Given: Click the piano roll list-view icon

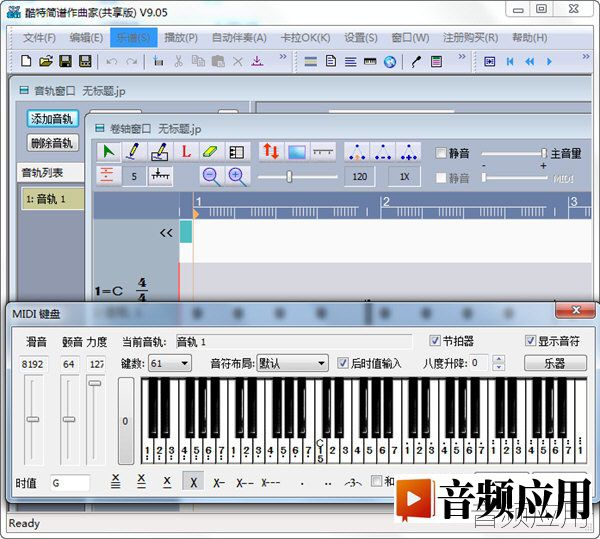Looking at the screenshot, I should click(x=236, y=152).
